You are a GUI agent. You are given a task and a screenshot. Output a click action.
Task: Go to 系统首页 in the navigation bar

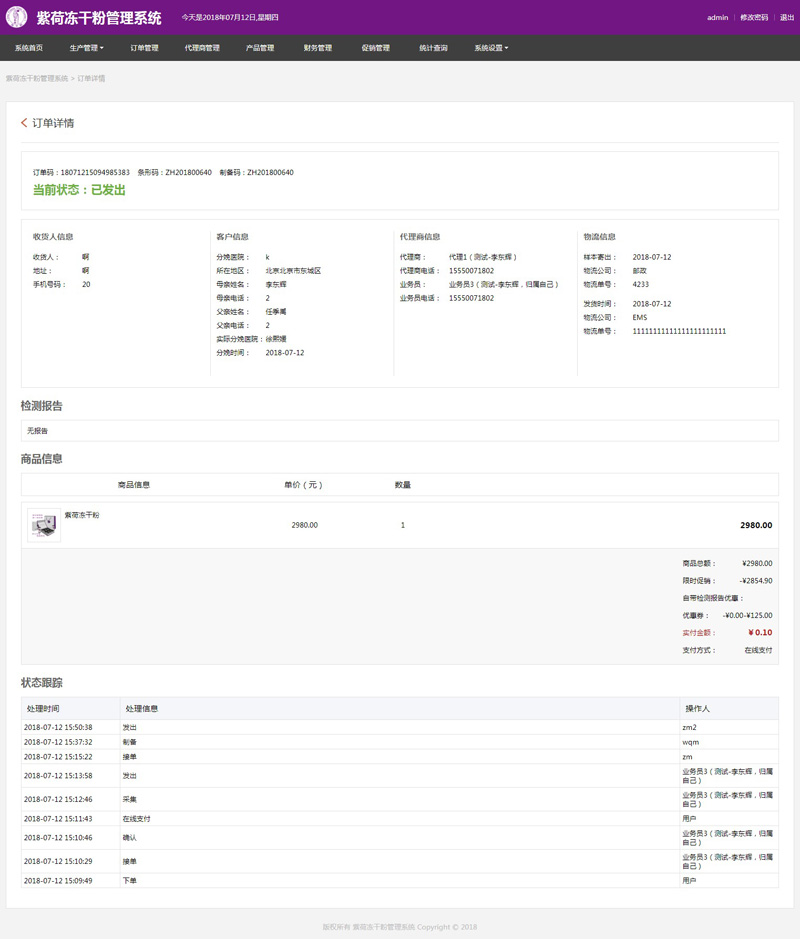click(x=29, y=48)
